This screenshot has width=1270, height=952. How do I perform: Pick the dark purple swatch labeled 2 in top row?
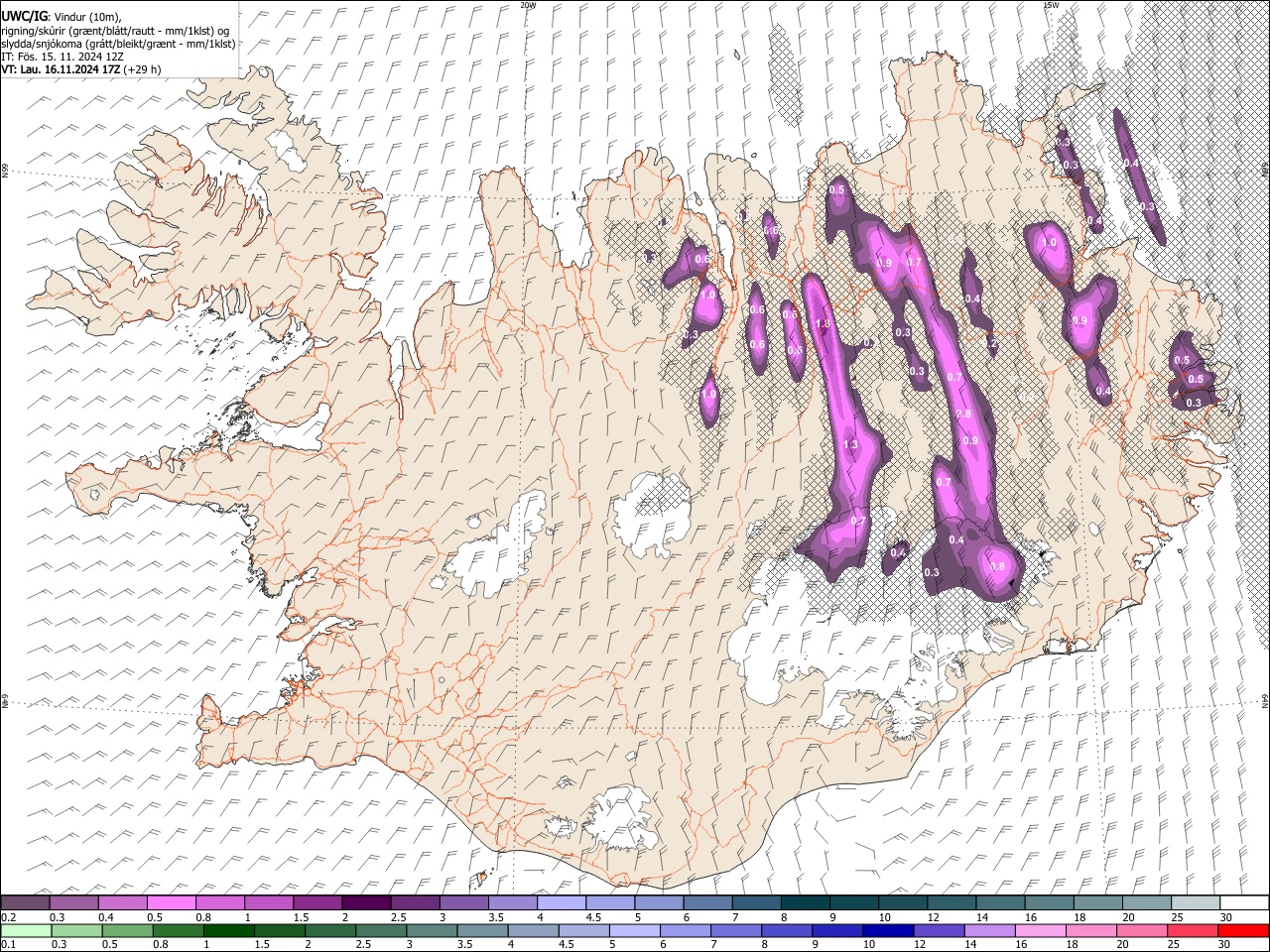click(366, 902)
